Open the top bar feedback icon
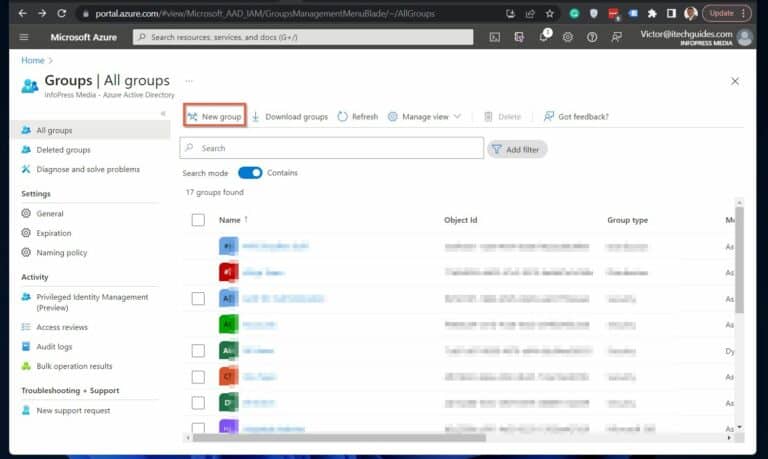 (616, 37)
